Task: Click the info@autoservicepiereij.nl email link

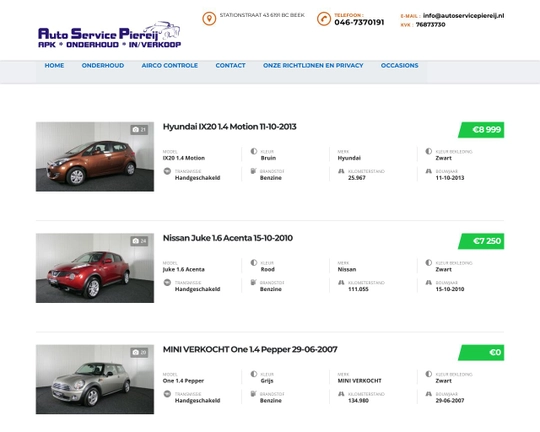Action: [464, 16]
